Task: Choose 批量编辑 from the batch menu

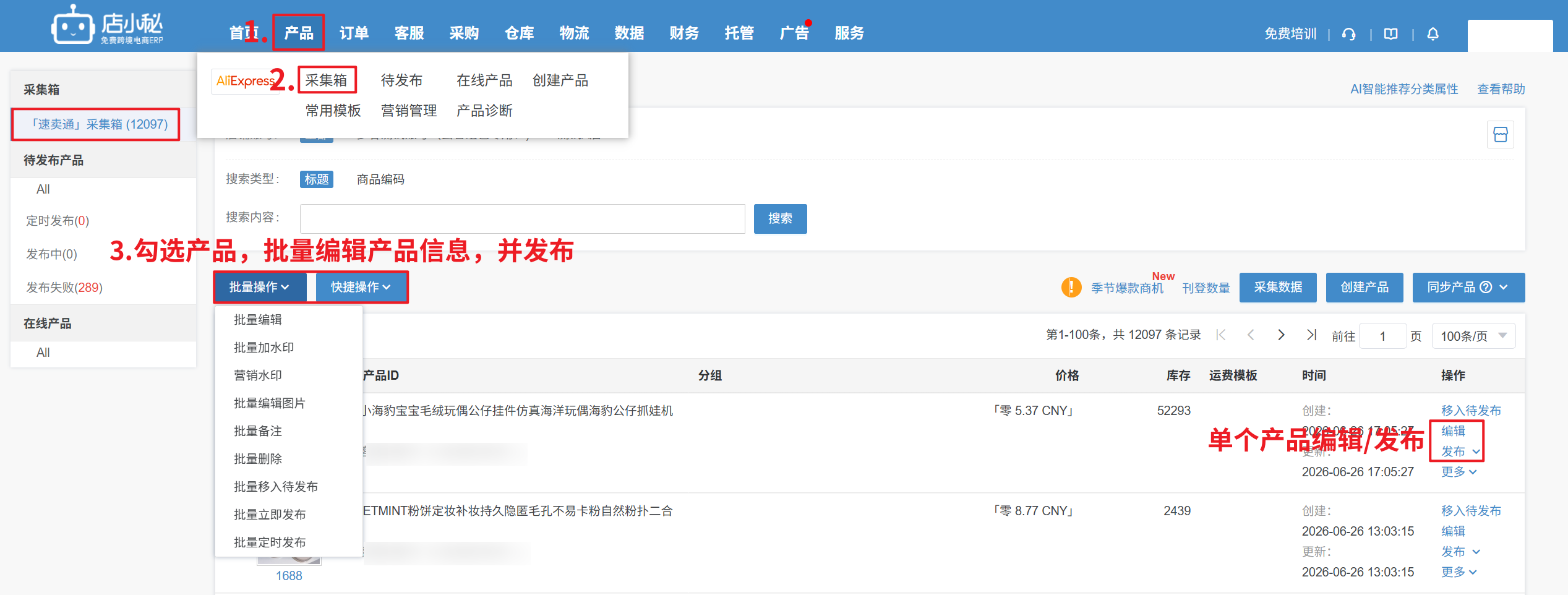Action: pos(258,320)
